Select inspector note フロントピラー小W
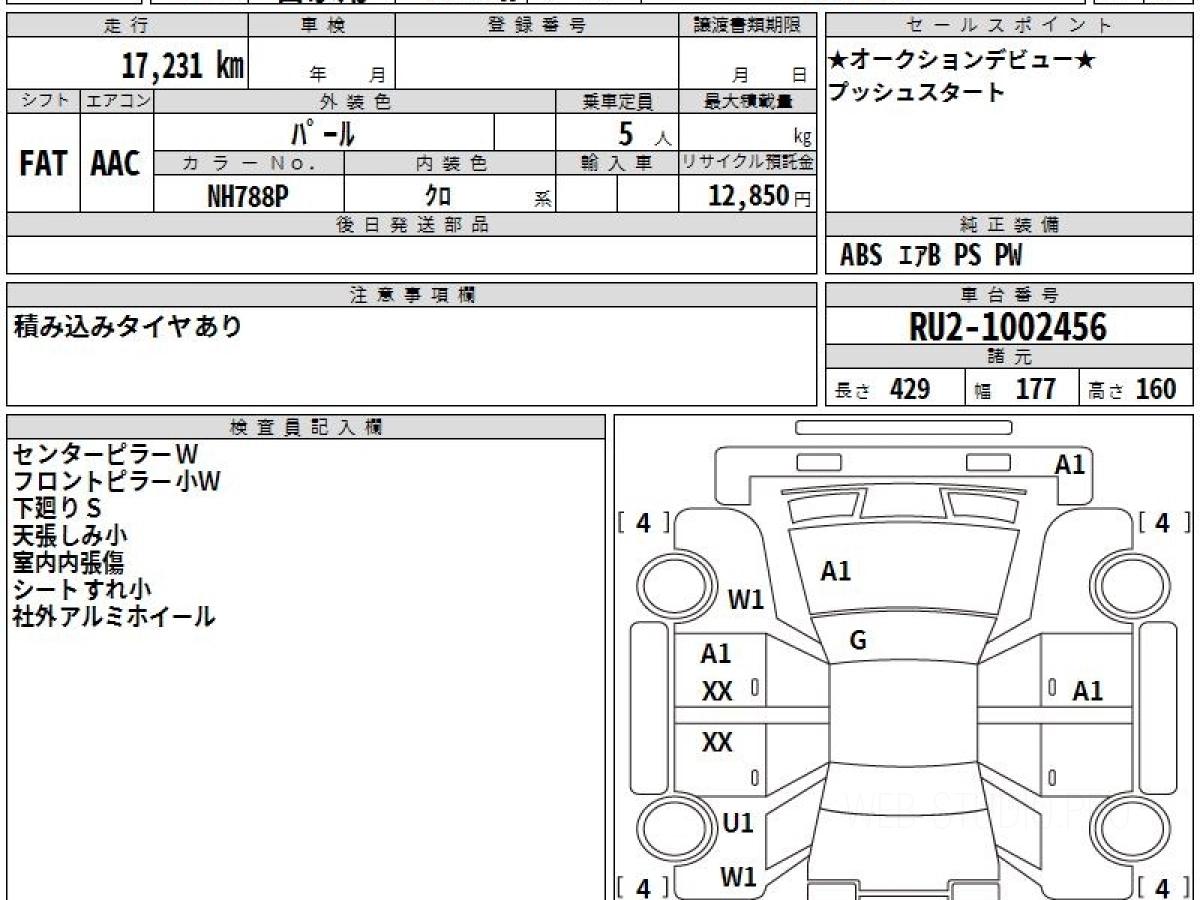The width and height of the screenshot is (1200, 900). click(x=116, y=482)
